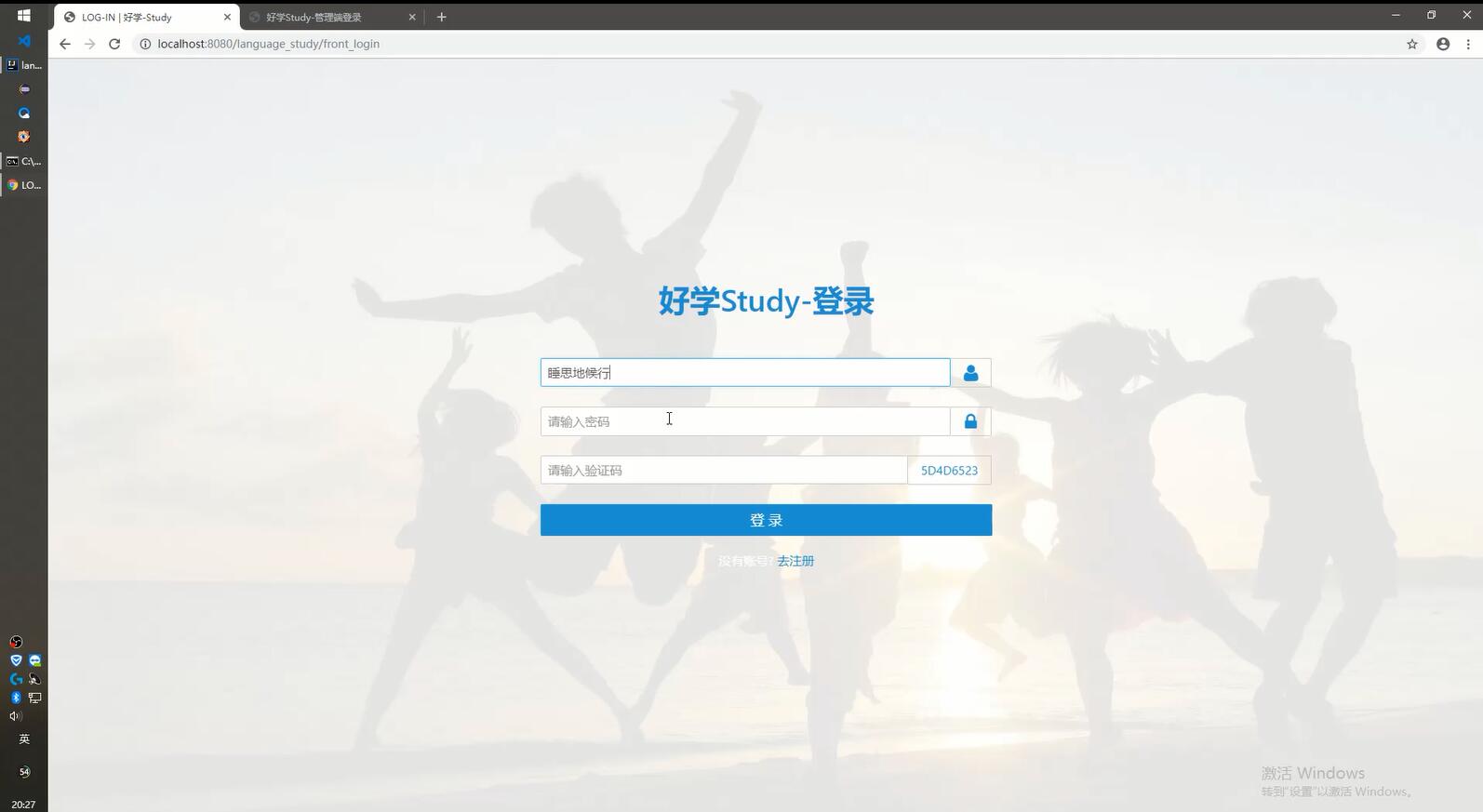Open the blue shield security tray icon
1483x812 pixels.
point(16,660)
